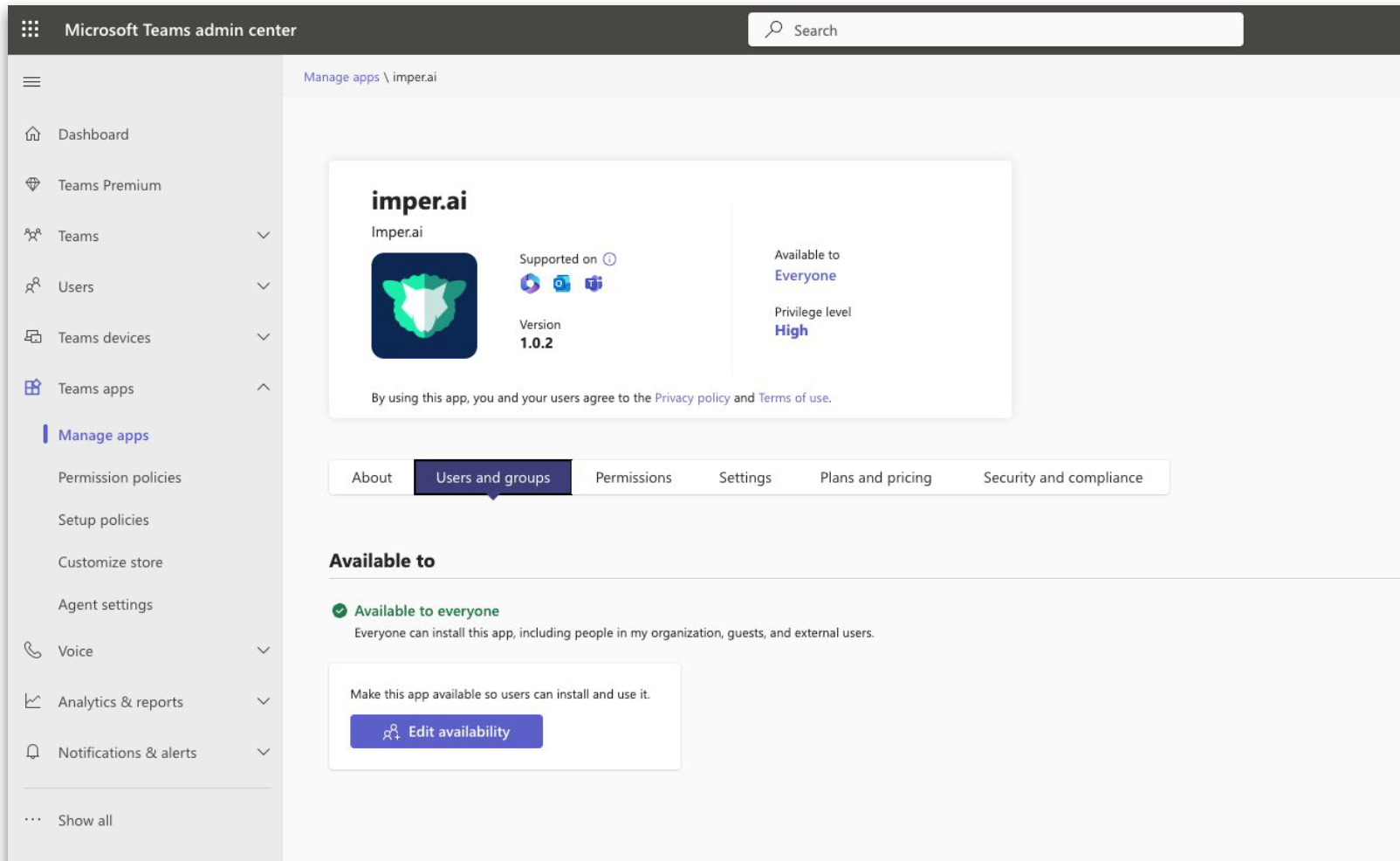Image resolution: width=1400 pixels, height=861 pixels.
Task: Click the Microsoft Teams admin center title
Action: (x=181, y=30)
